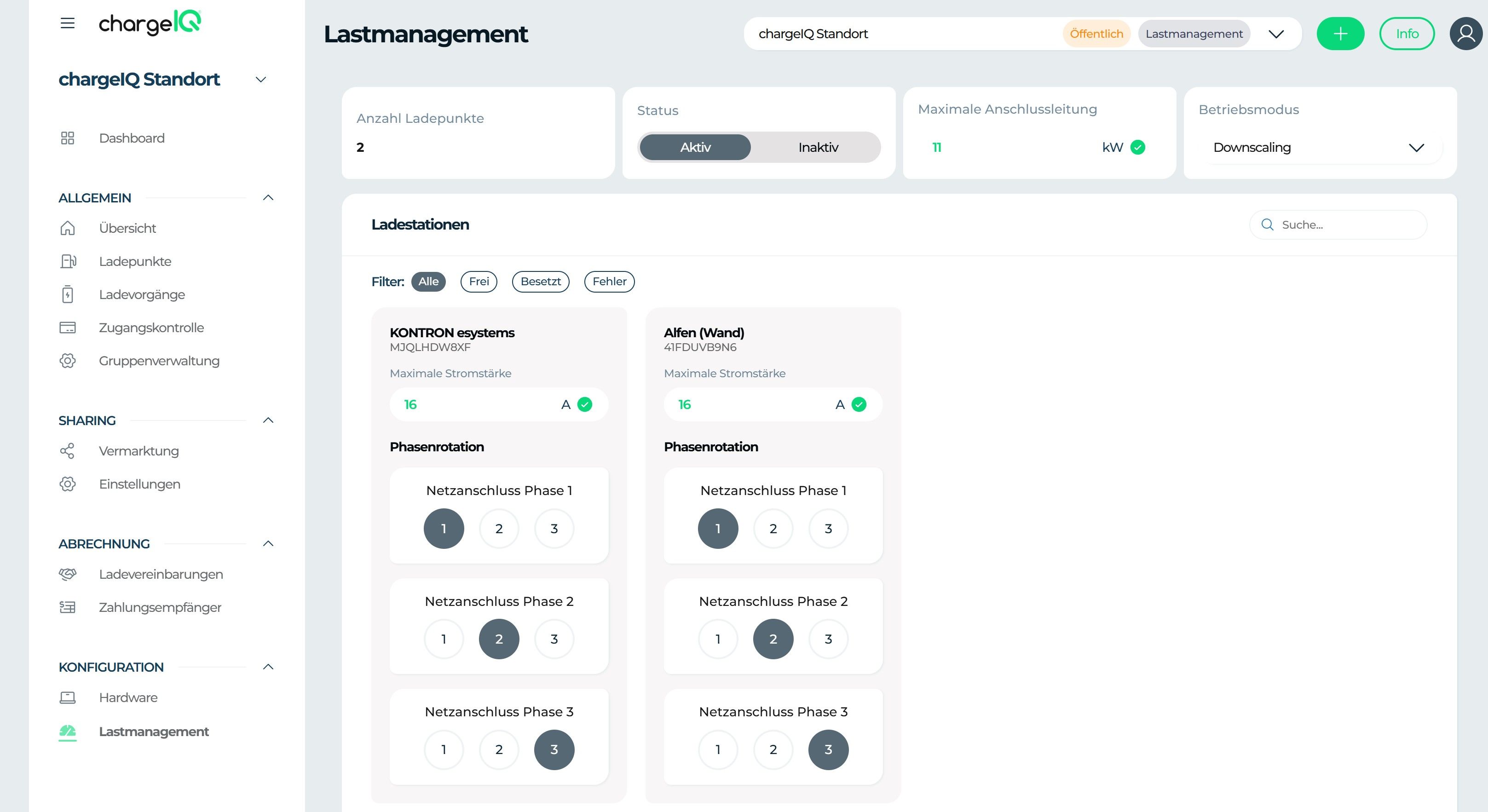Click the Ladepunkte charging station icon
The height and width of the screenshot is (812, 1488).
point(68,261)
